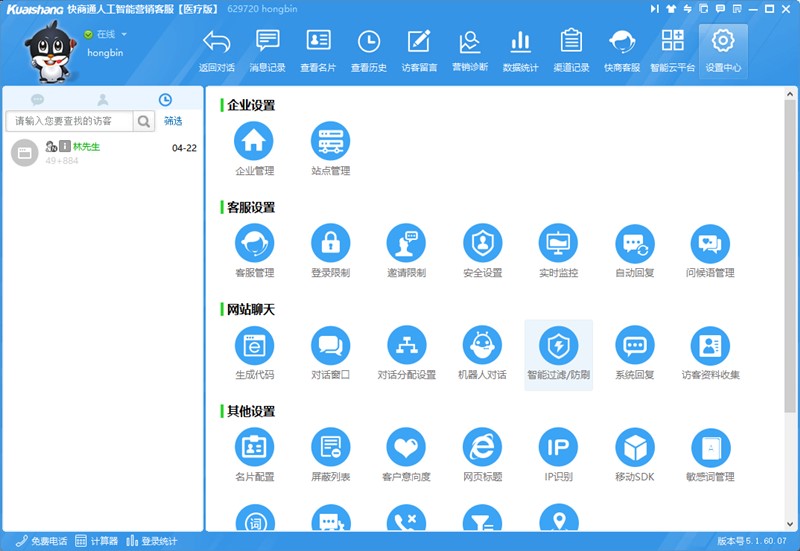This screenshot has height=551, width=800.
Task: Open 对话分配设置 allocation settings
Action: (406, 346)
